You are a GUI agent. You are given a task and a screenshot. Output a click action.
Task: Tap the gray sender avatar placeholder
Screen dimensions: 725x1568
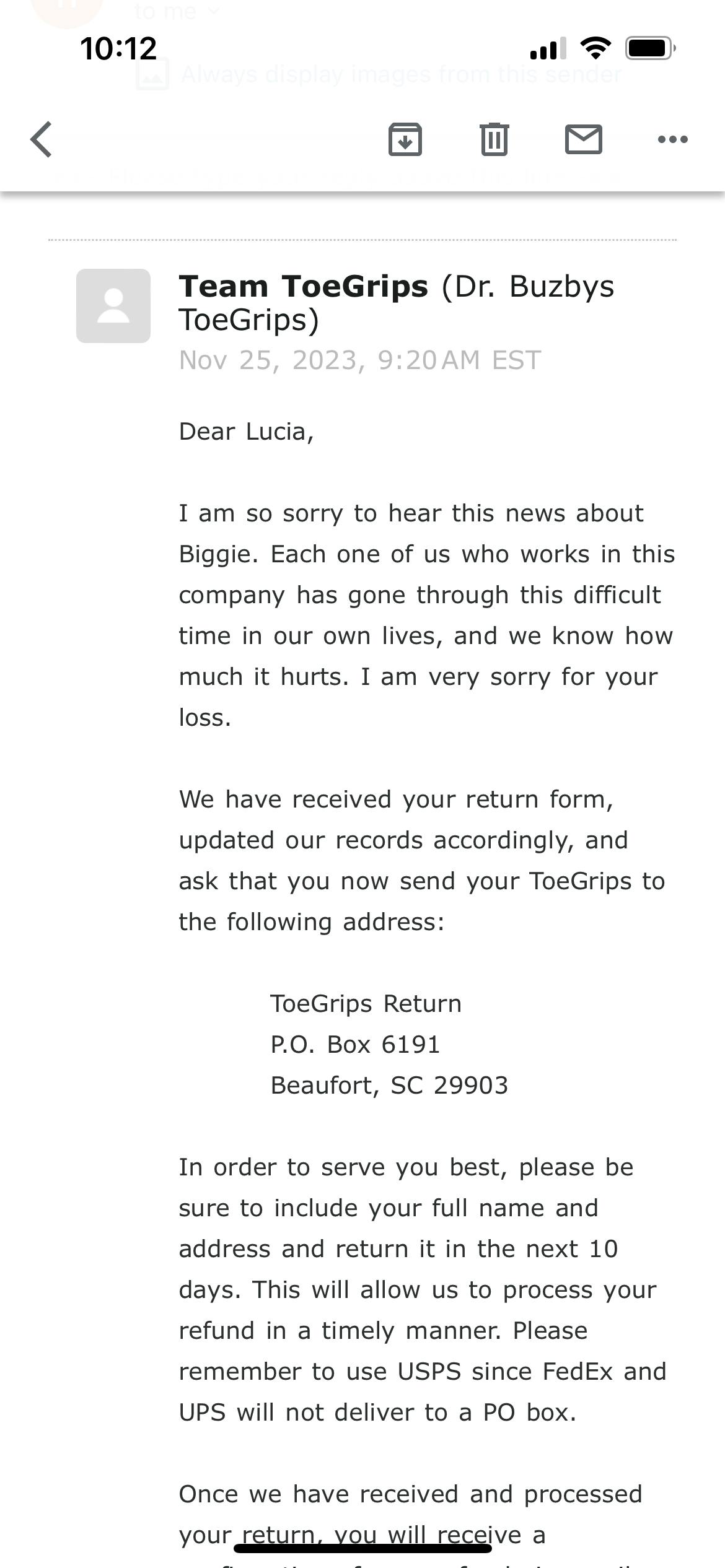point(113,306)
